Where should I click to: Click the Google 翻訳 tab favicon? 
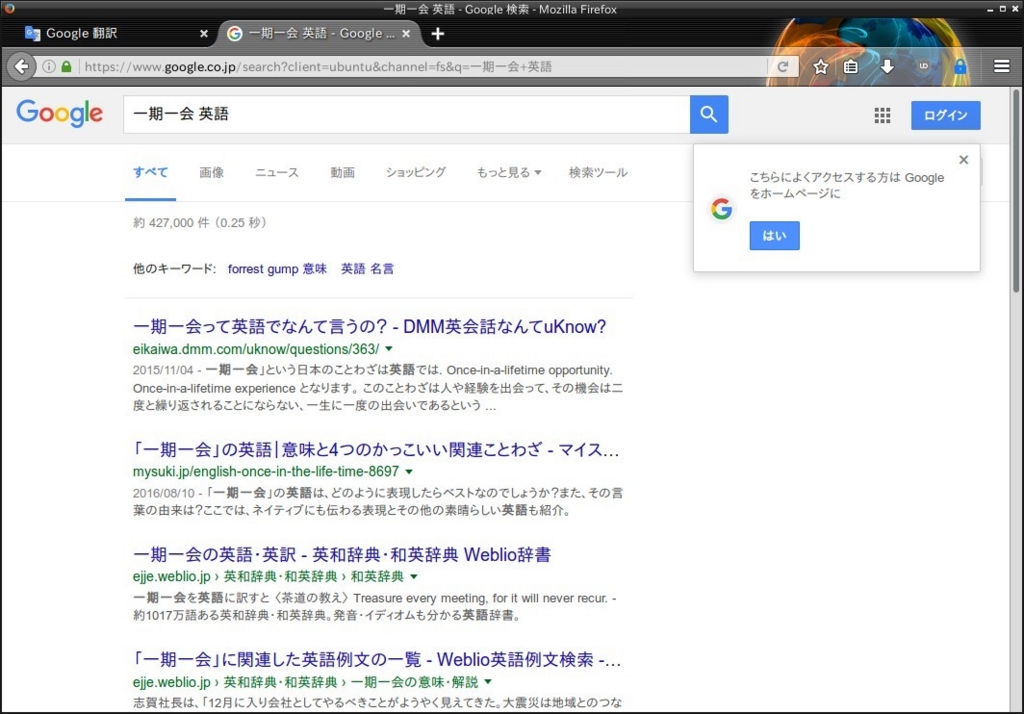[32, 33]
